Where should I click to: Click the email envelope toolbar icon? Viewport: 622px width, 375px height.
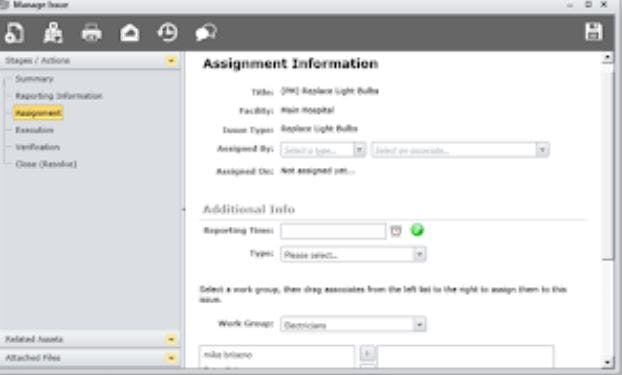click(x=130, y=33)
